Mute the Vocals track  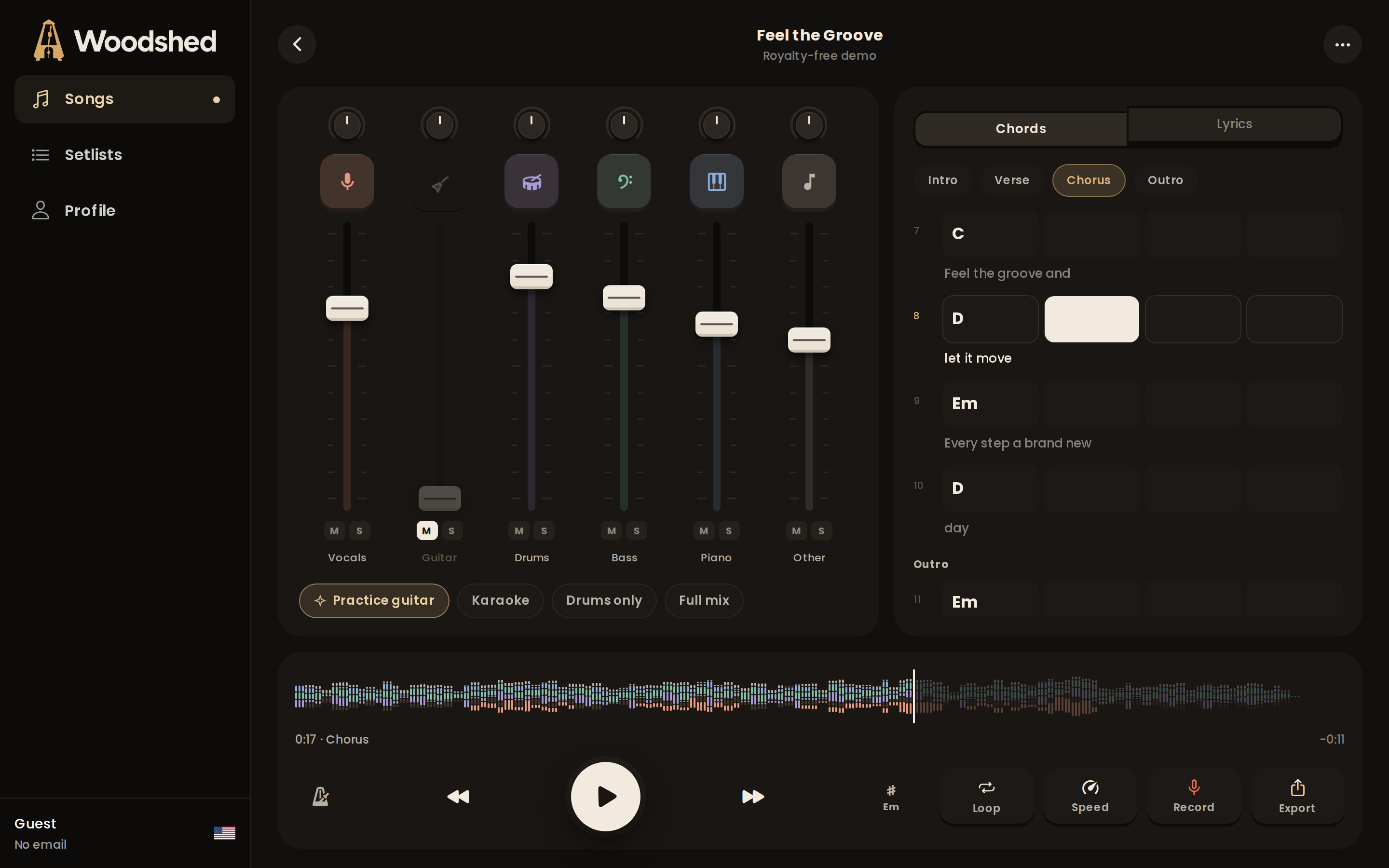(x=335, y=530)
